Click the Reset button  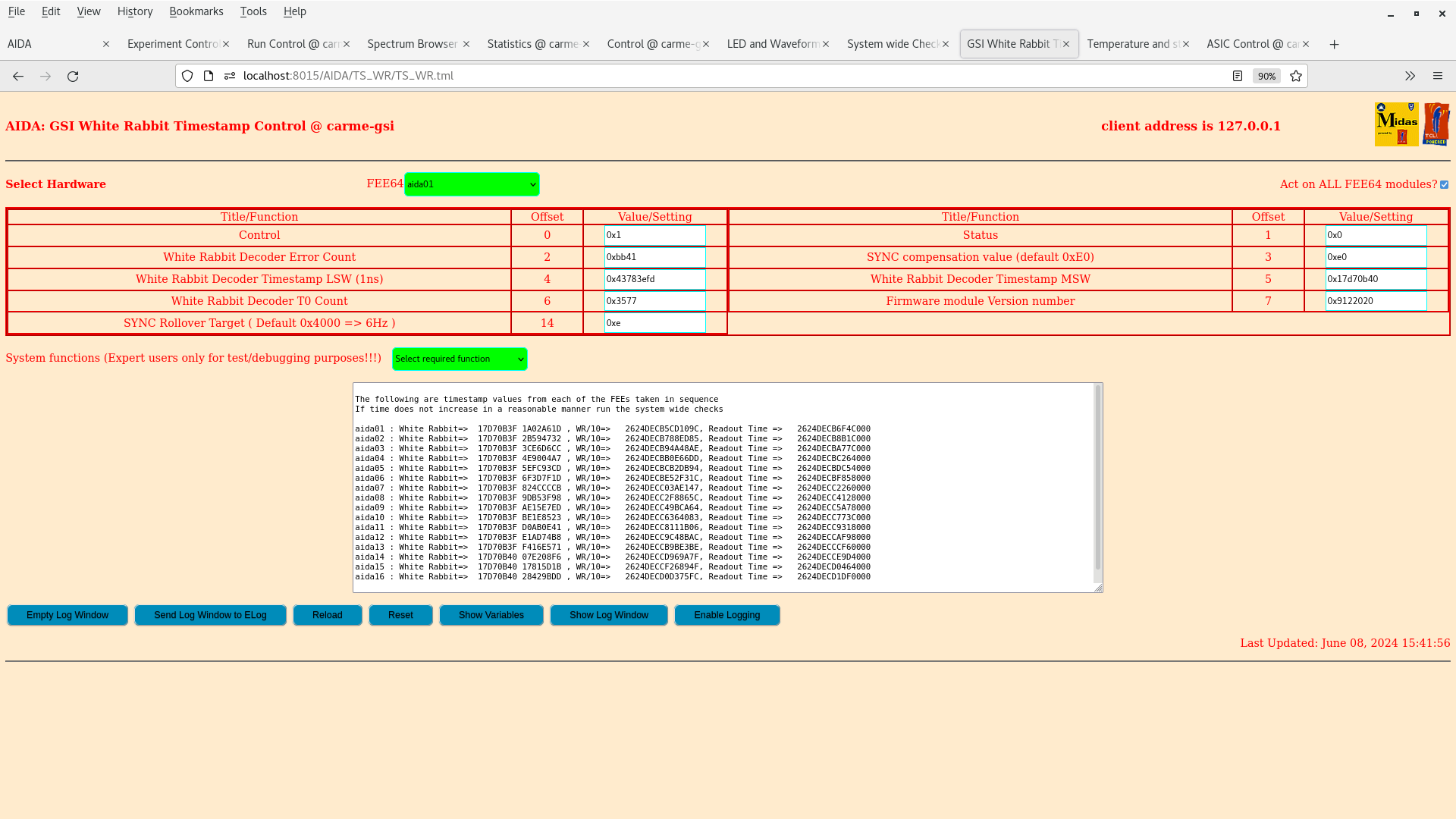[x=400, y=615]
